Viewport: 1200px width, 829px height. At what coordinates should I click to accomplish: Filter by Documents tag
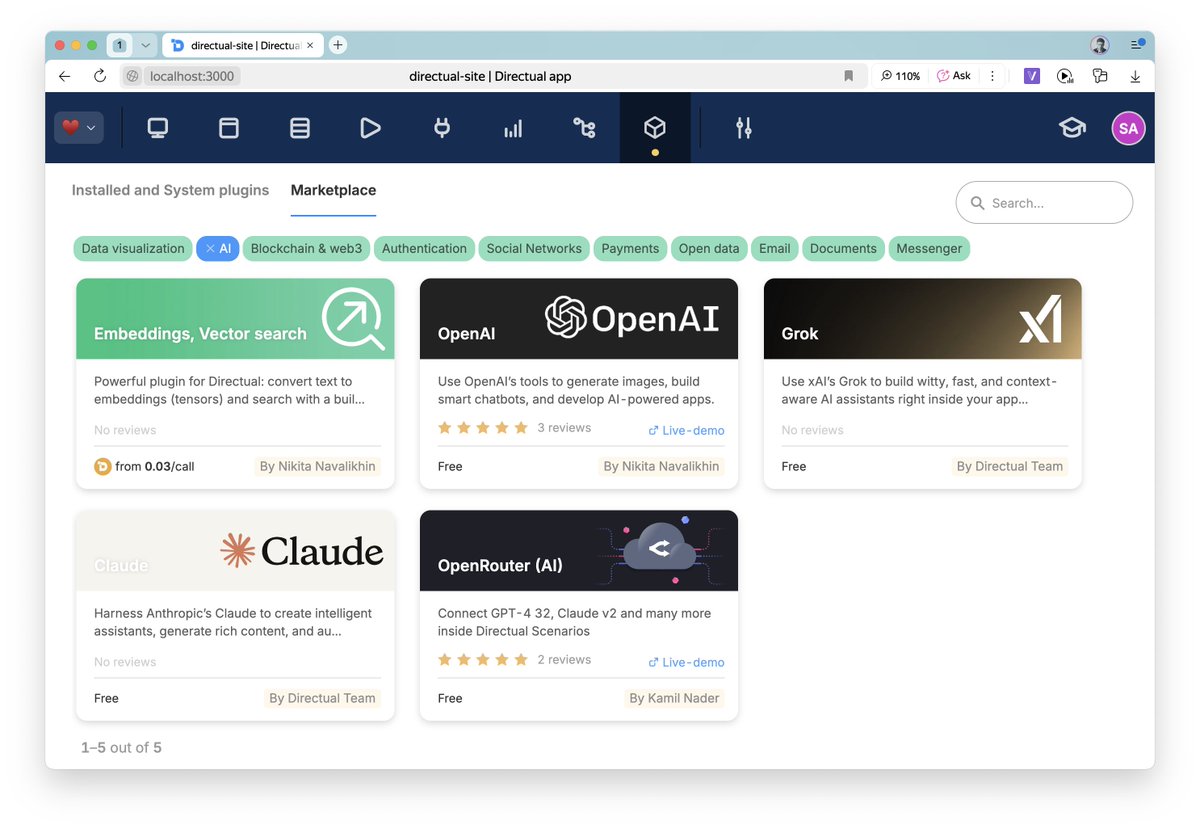pyautogui.click(x=843, y=249)
